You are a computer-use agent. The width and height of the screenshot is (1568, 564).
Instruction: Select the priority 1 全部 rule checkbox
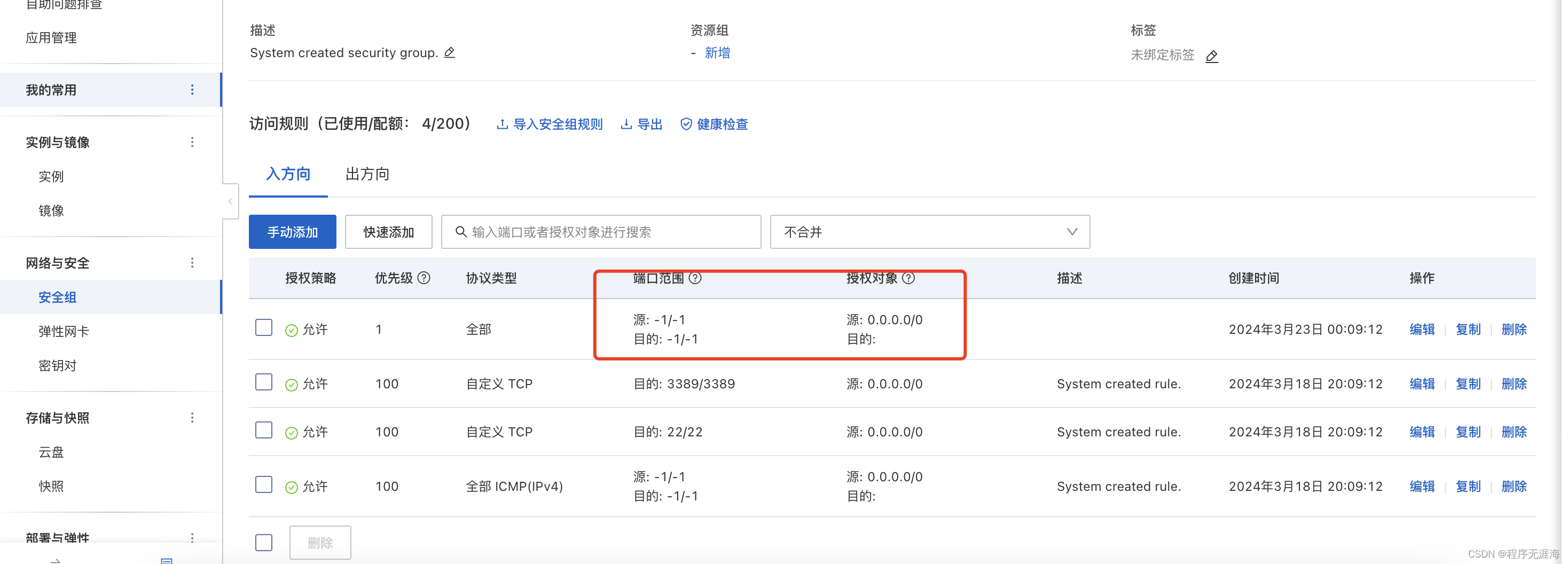click(x=264, y=327)
